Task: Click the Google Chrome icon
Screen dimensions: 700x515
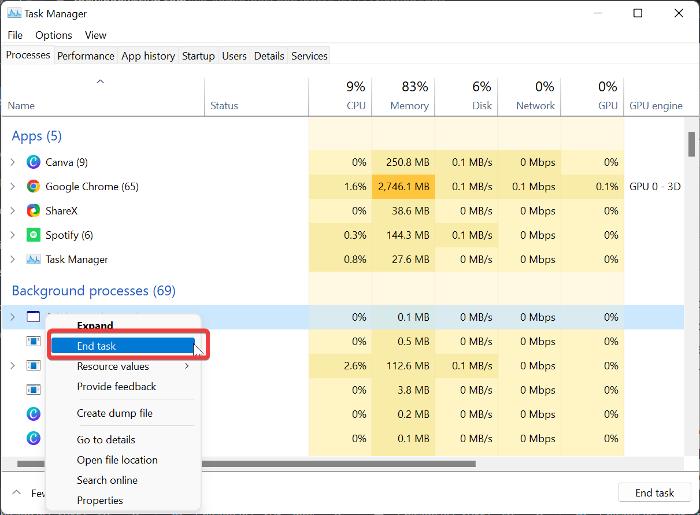Action: click(x=33, y=187)
